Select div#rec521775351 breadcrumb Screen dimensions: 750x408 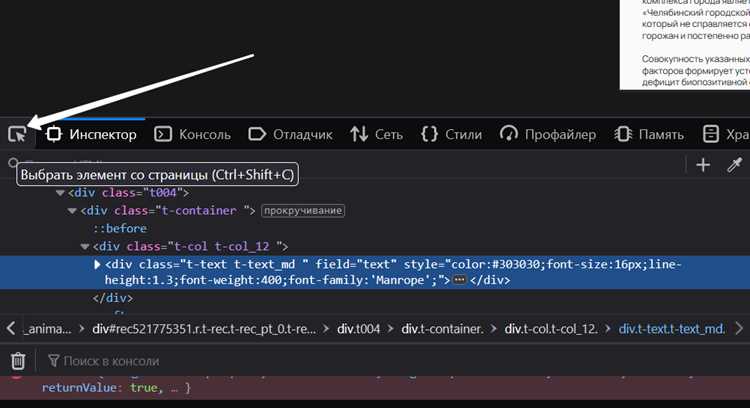point(204,329)
